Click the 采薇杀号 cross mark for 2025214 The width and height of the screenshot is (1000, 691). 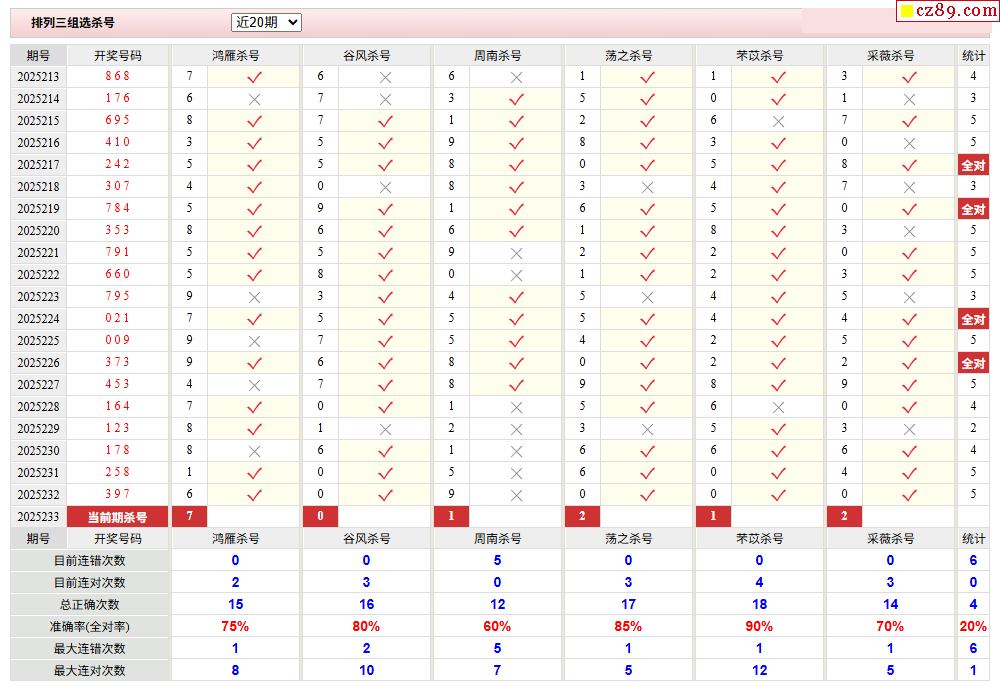[909, 100]
